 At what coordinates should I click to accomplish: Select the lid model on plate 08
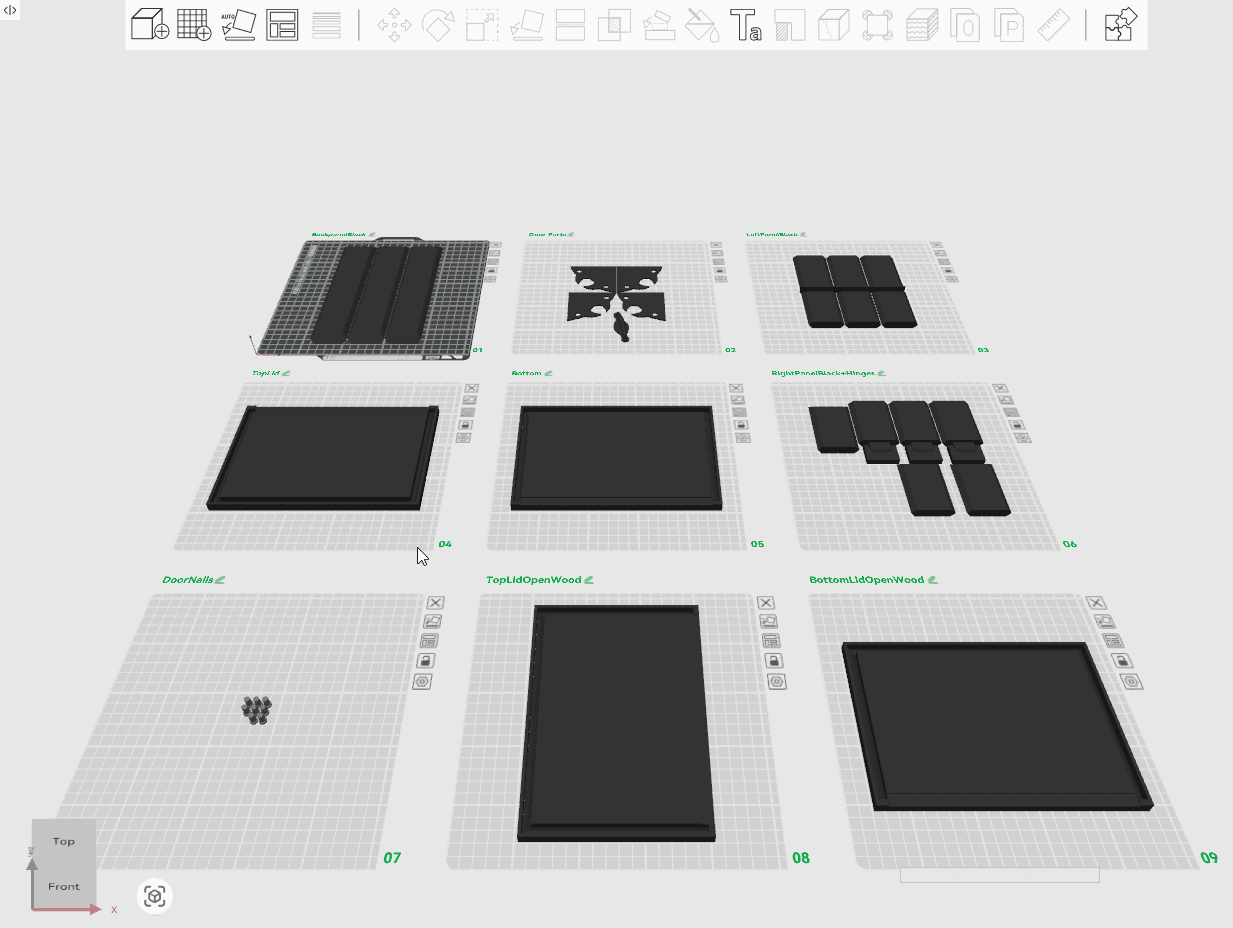[x=617, y=722]
